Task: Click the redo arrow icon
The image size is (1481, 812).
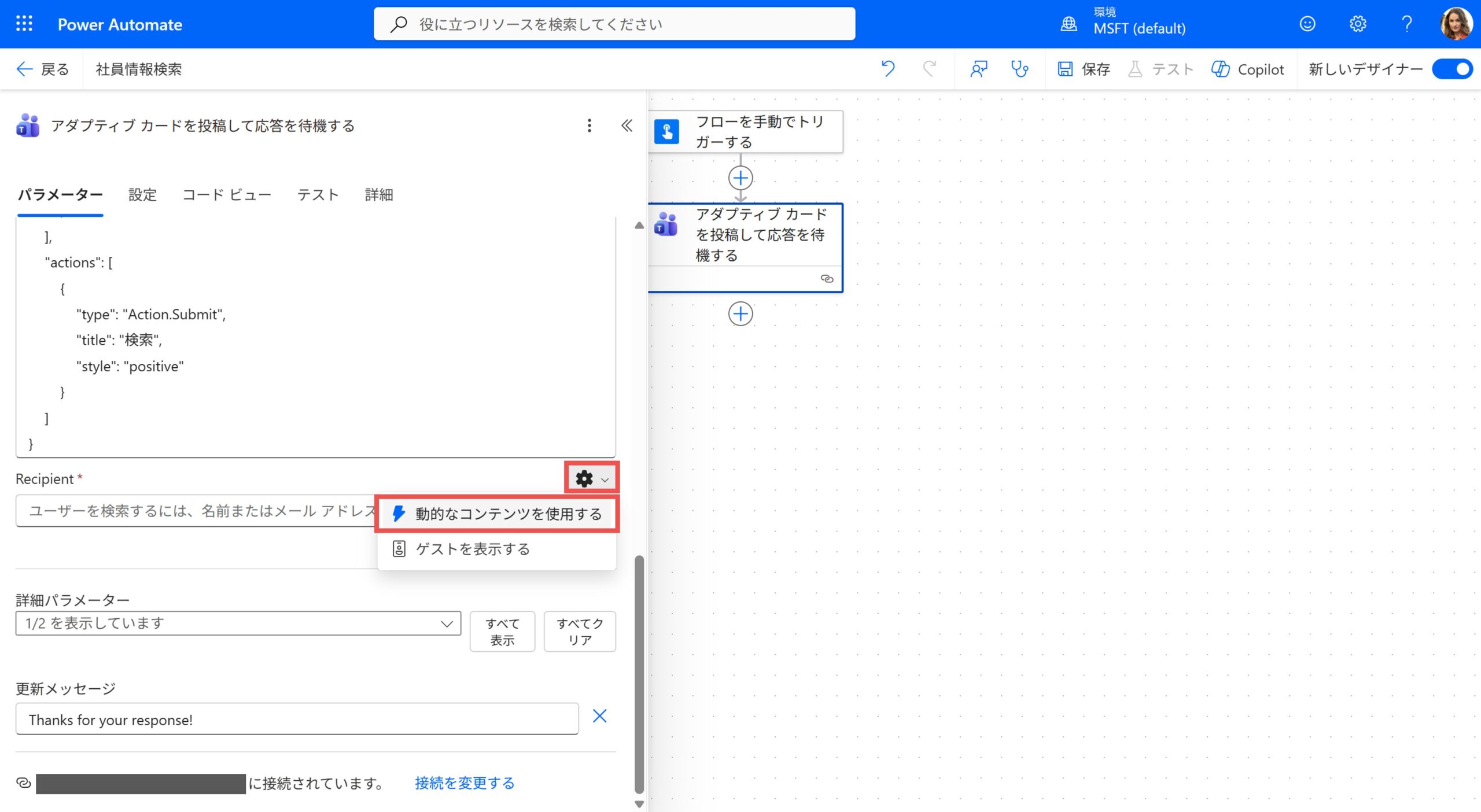Action: [929, 69]
